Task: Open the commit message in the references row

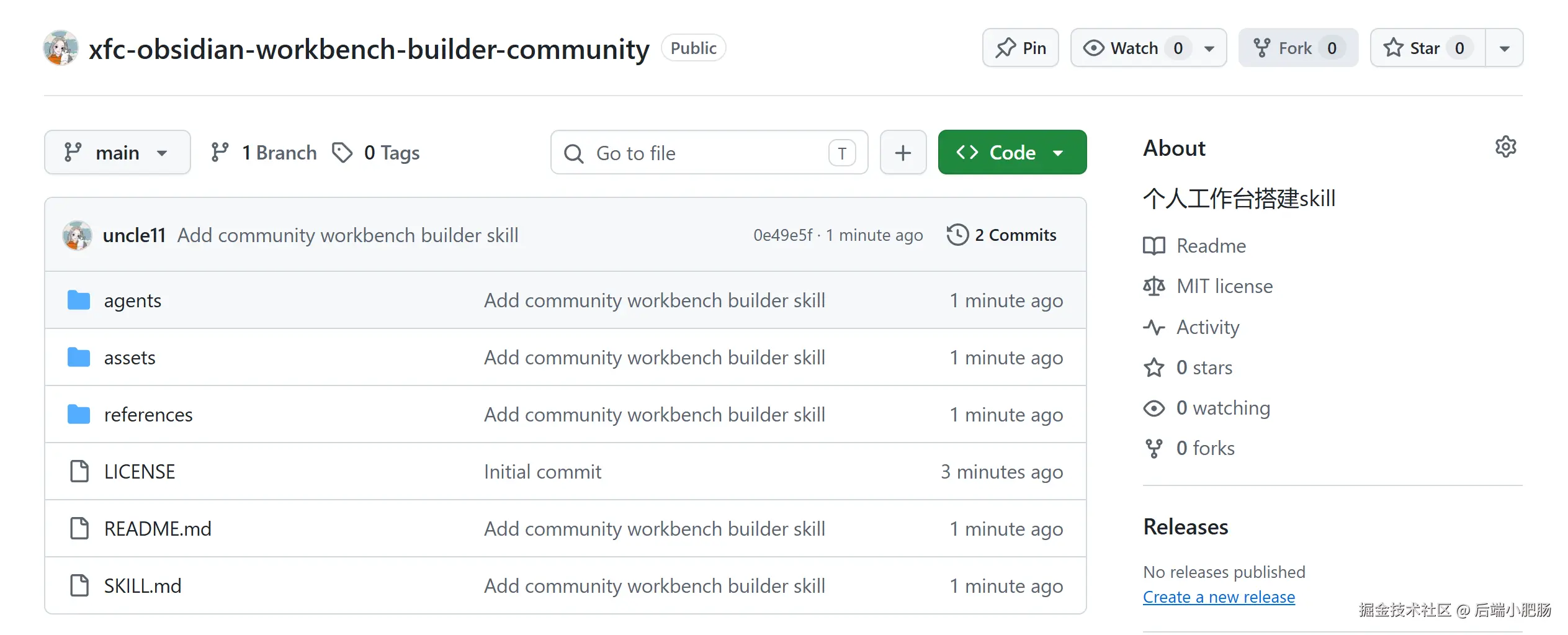Action: pyautogui.click(x=655, y=415)
